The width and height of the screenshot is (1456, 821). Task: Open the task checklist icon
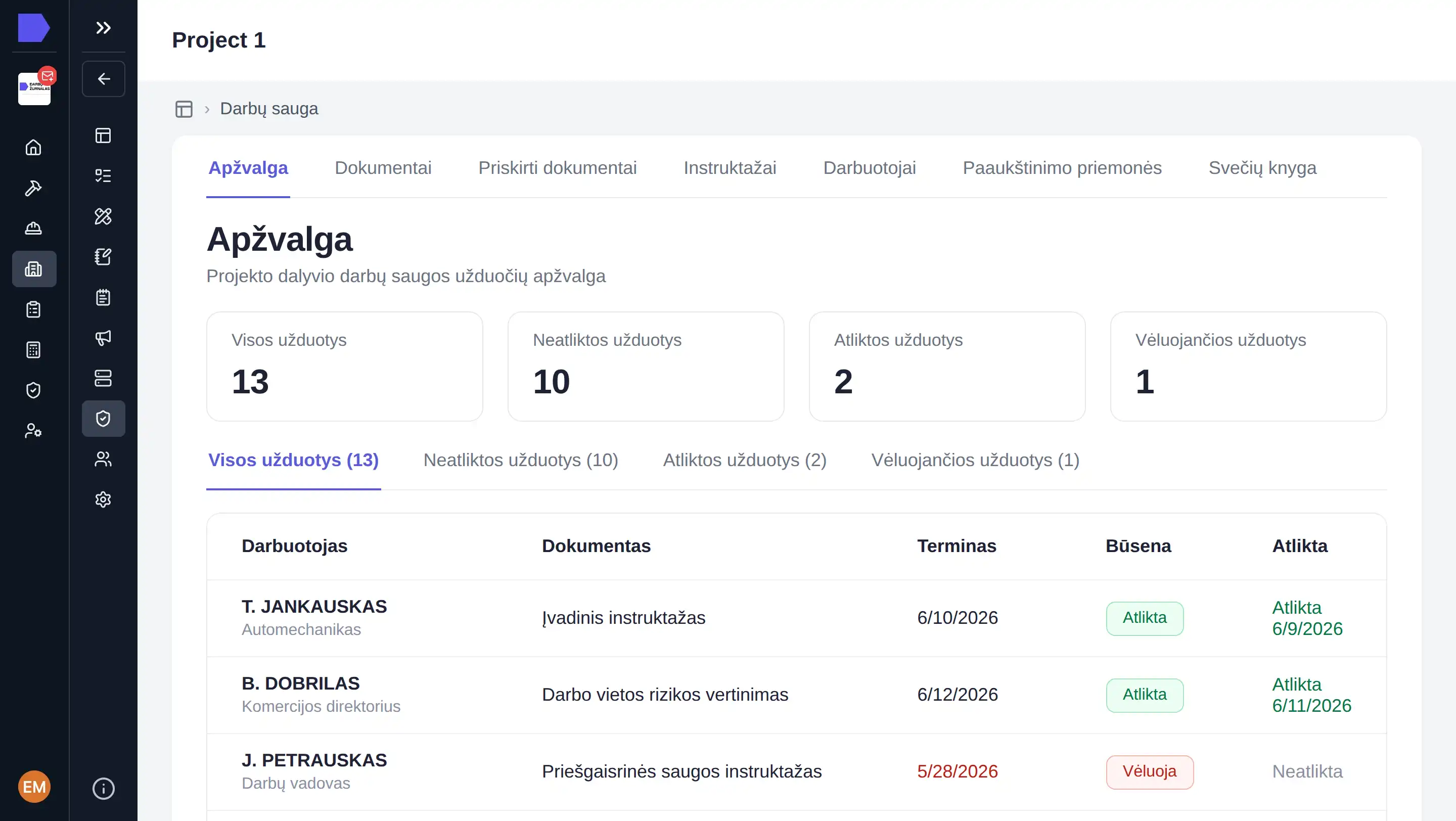[x=104, y=176]
